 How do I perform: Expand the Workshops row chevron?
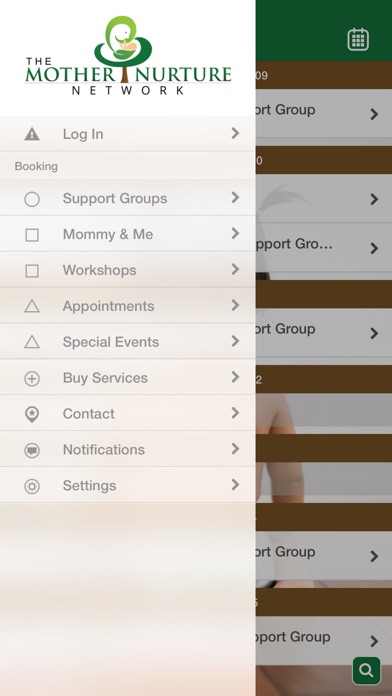pyautogui.click(x=235, y=269)
